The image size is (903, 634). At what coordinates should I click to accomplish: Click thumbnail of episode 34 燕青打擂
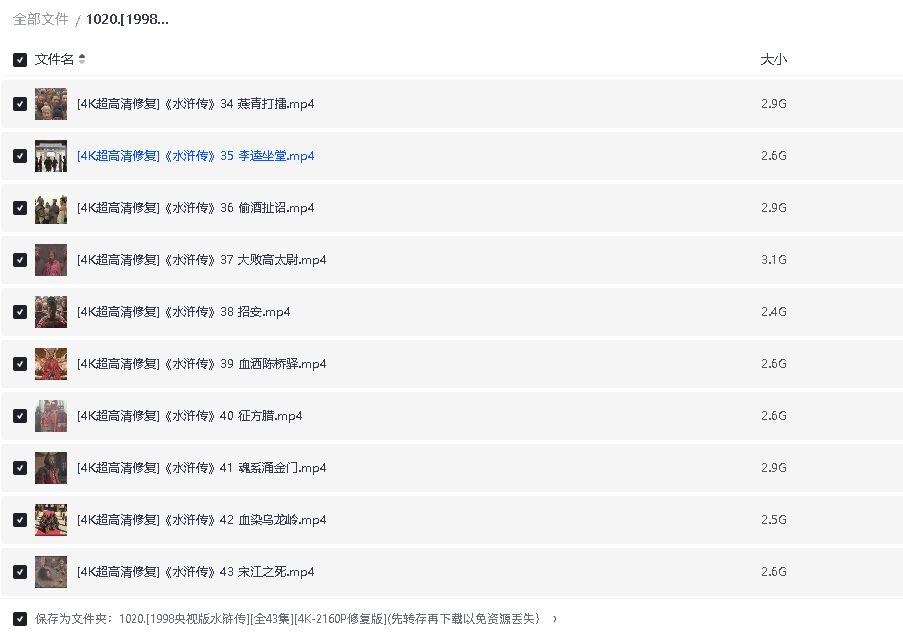(x=51, y=104)
